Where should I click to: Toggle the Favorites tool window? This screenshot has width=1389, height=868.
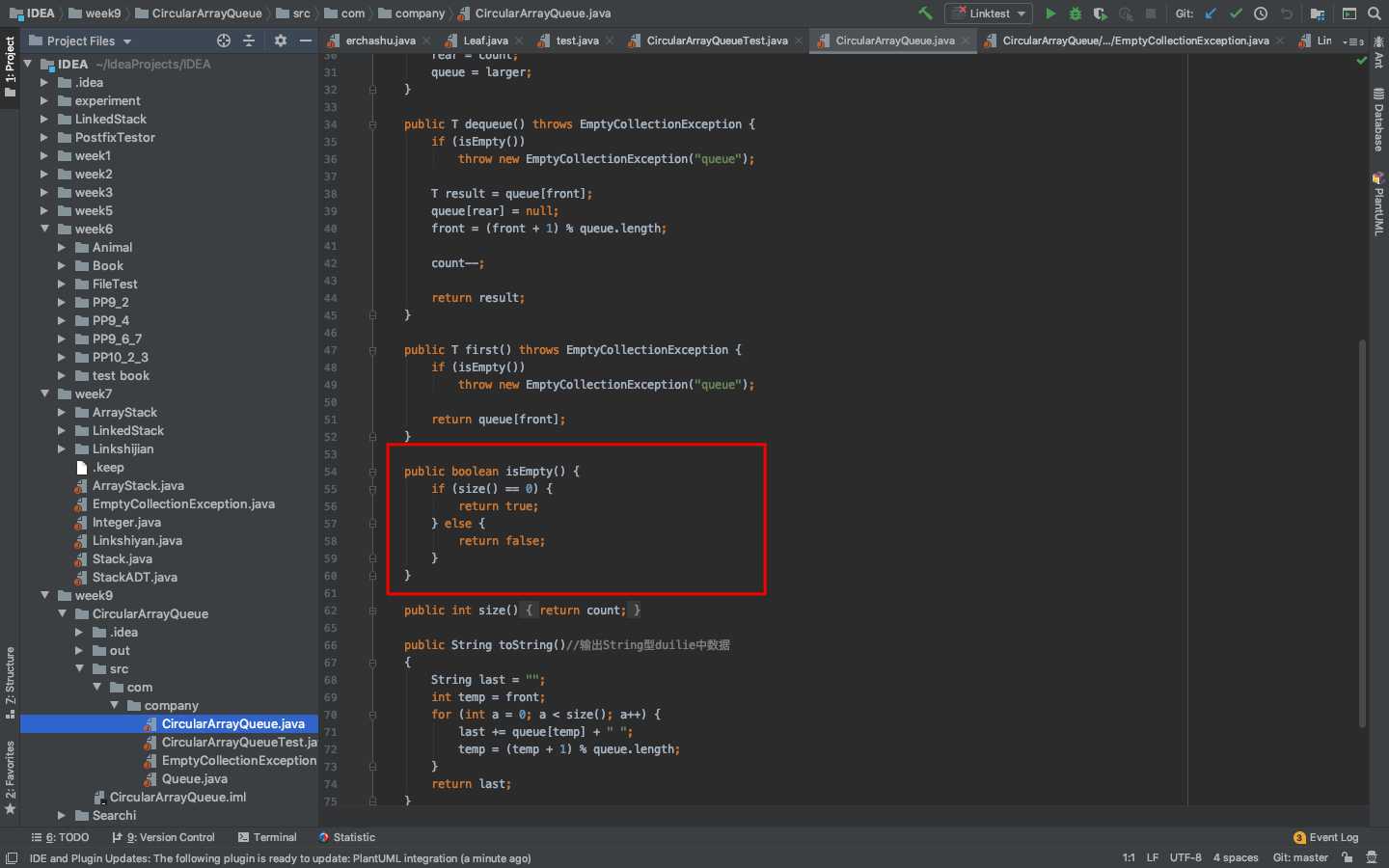point(10,777)
